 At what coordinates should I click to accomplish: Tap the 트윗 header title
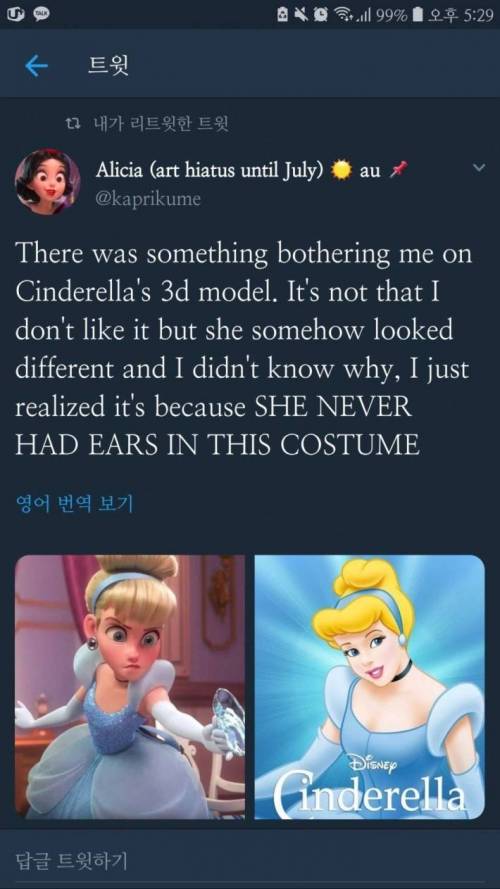coord(108,67)
